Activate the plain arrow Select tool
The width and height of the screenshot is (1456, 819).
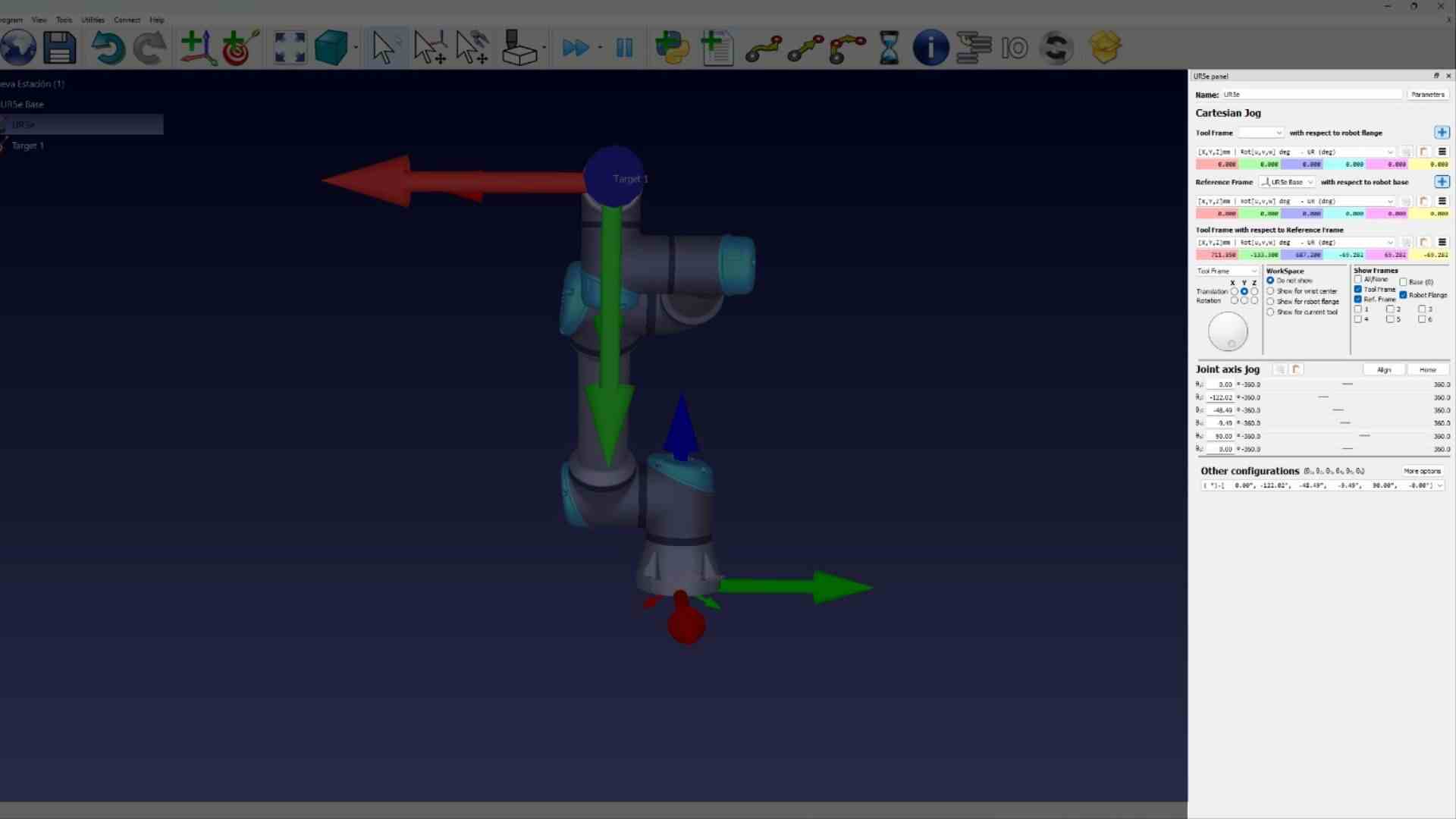pos(384,48)
